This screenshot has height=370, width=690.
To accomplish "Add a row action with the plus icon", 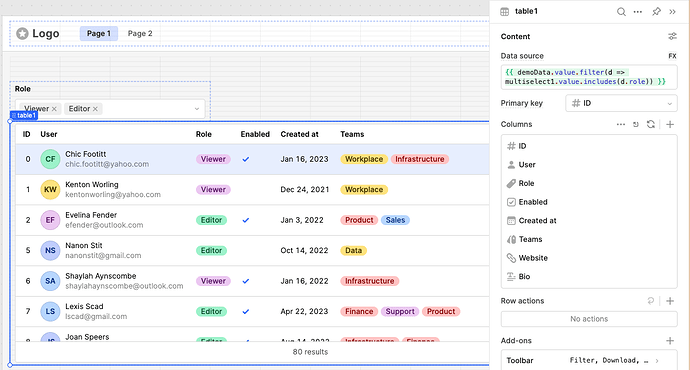I will coord(670,301).
